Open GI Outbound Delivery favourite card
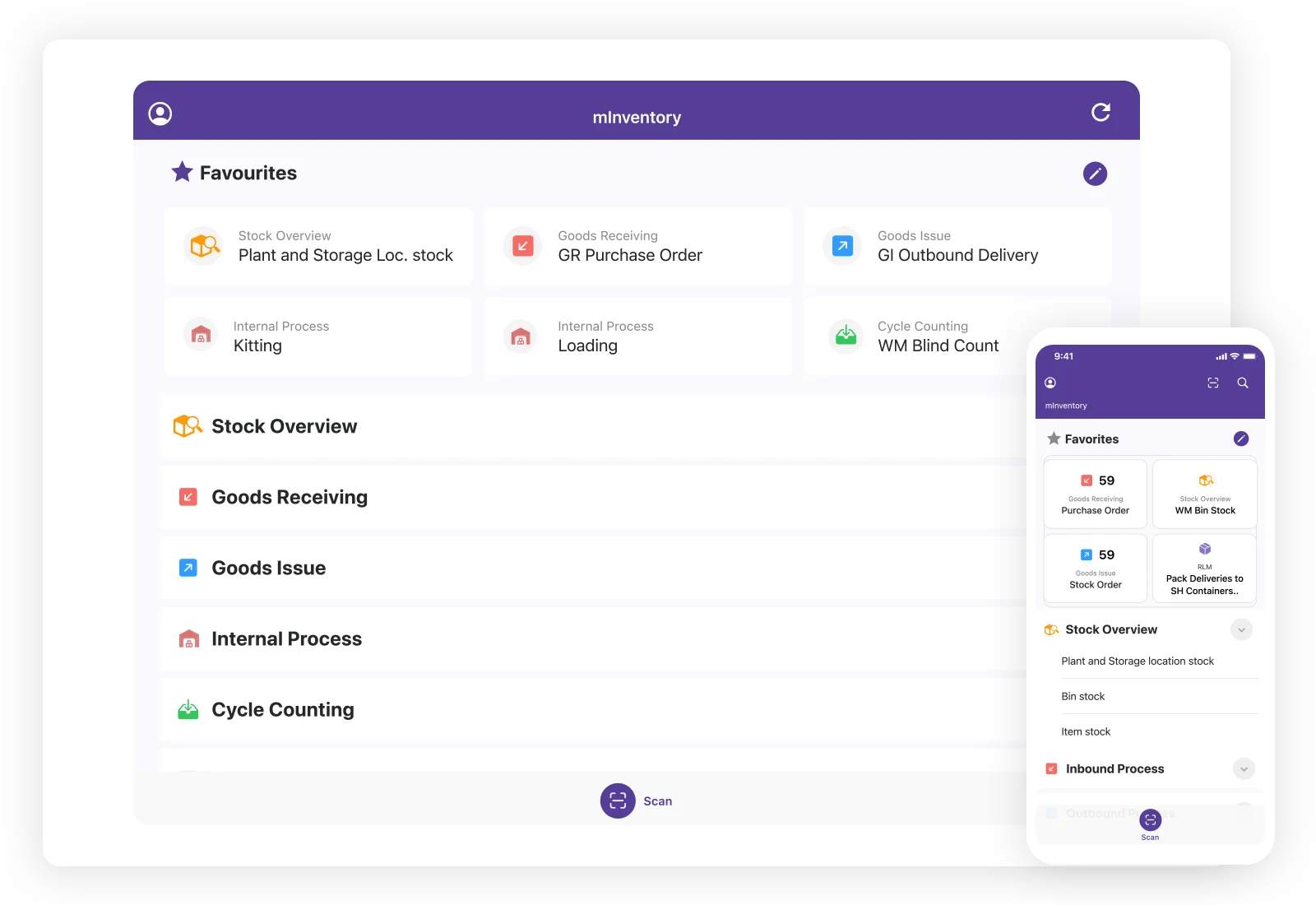The height and width of the screenshot is (905, 1316). pos(957,247)
